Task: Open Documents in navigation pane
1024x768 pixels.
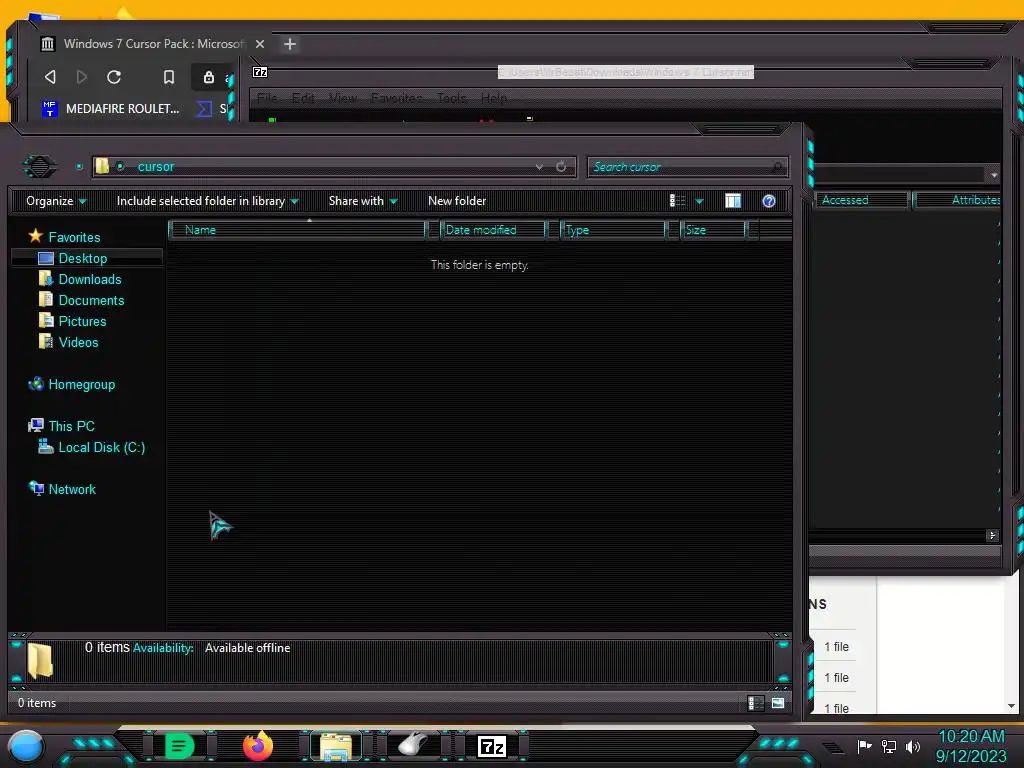Action: (x=82, y=300)
